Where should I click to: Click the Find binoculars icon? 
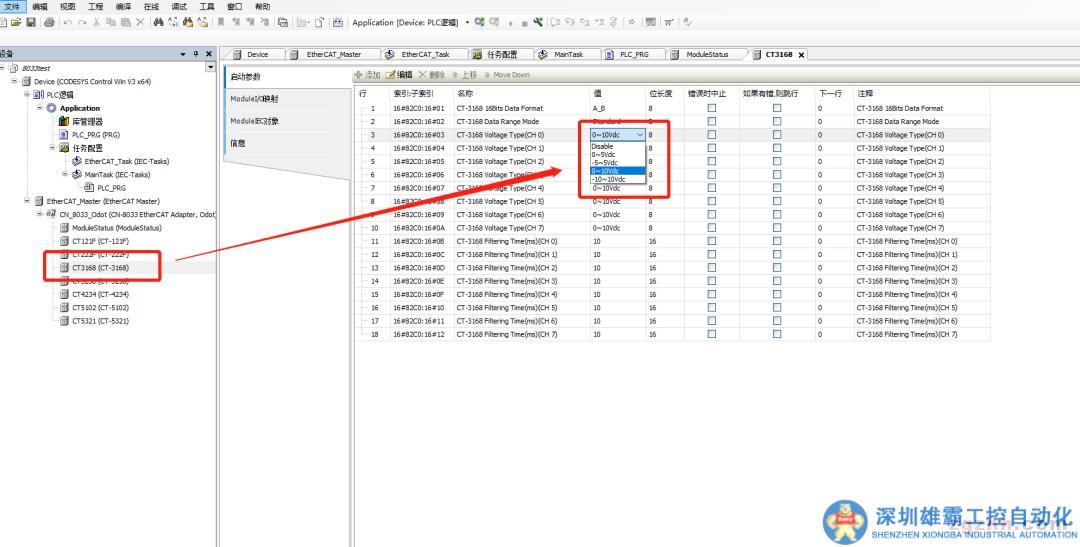point(158,22)
